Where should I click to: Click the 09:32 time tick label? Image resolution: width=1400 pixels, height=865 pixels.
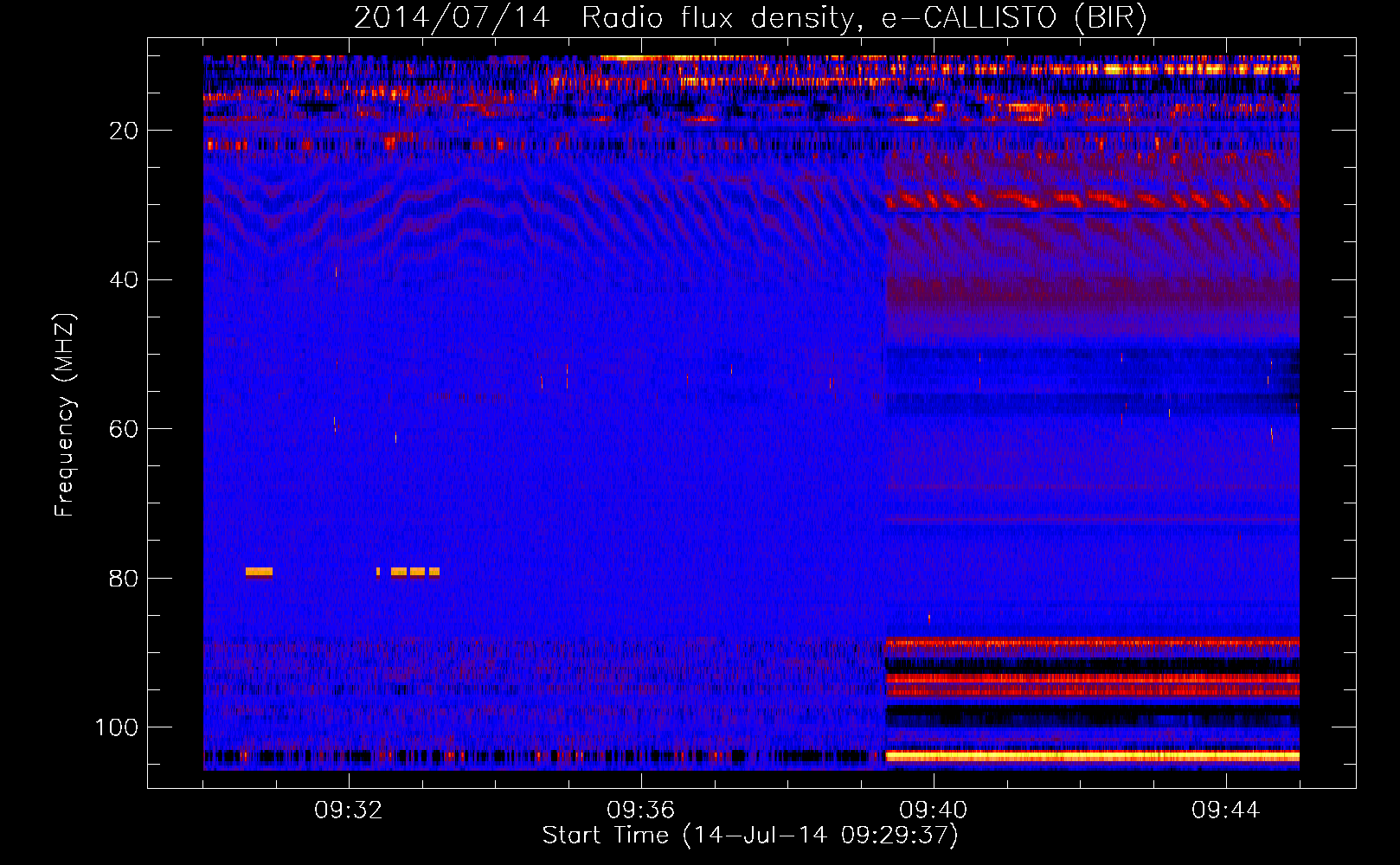coord(349,811)
